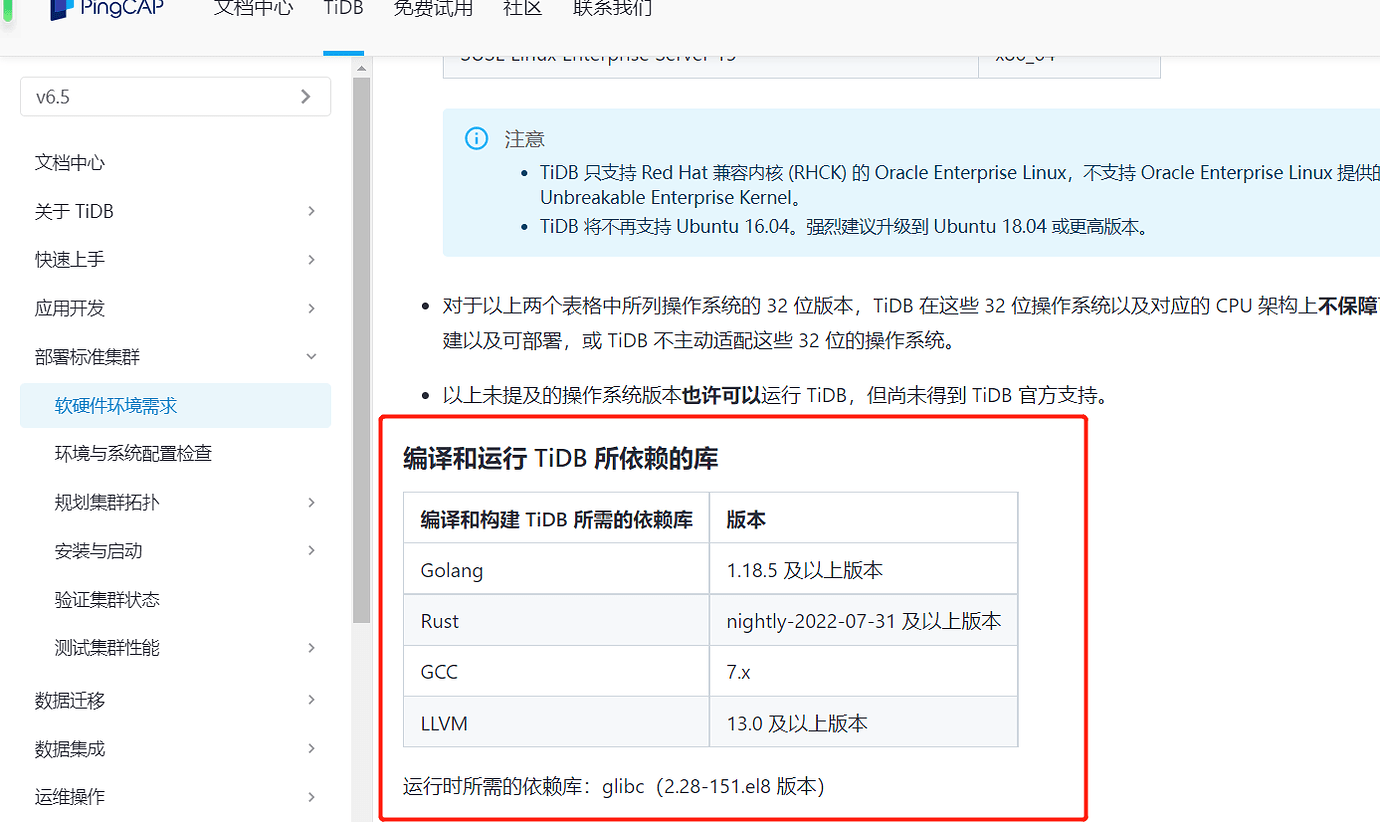Click the 1.18.5 及以上版本 cell
The image size is (1380, 822).
[x=864, y=570]
